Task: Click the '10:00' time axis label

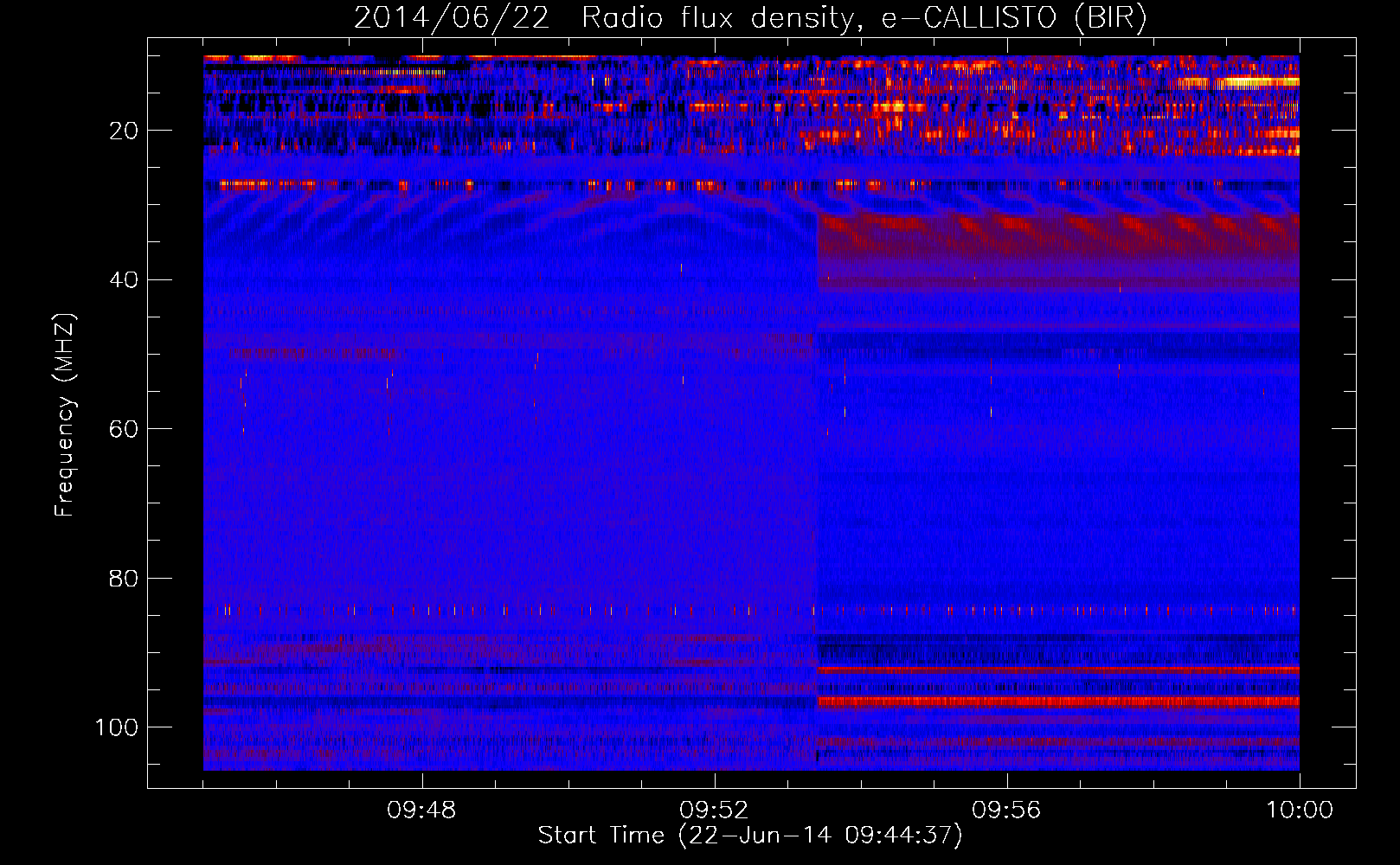Action: point(1299,811)
